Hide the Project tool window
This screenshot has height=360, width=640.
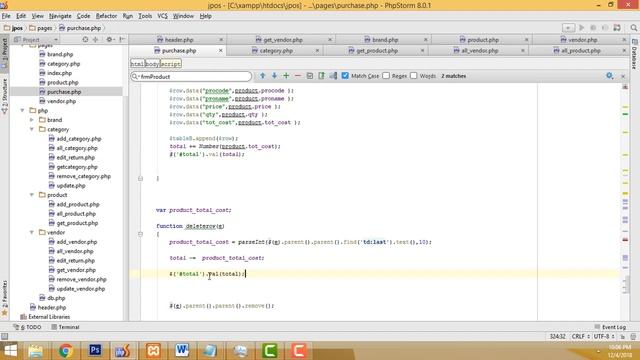(x=122, y=40)
